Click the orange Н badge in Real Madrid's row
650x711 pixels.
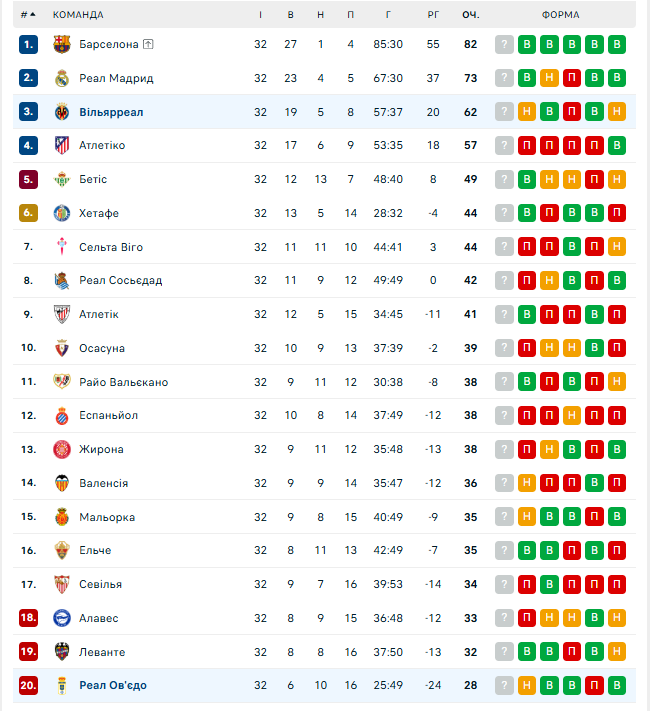pos(549,78)
